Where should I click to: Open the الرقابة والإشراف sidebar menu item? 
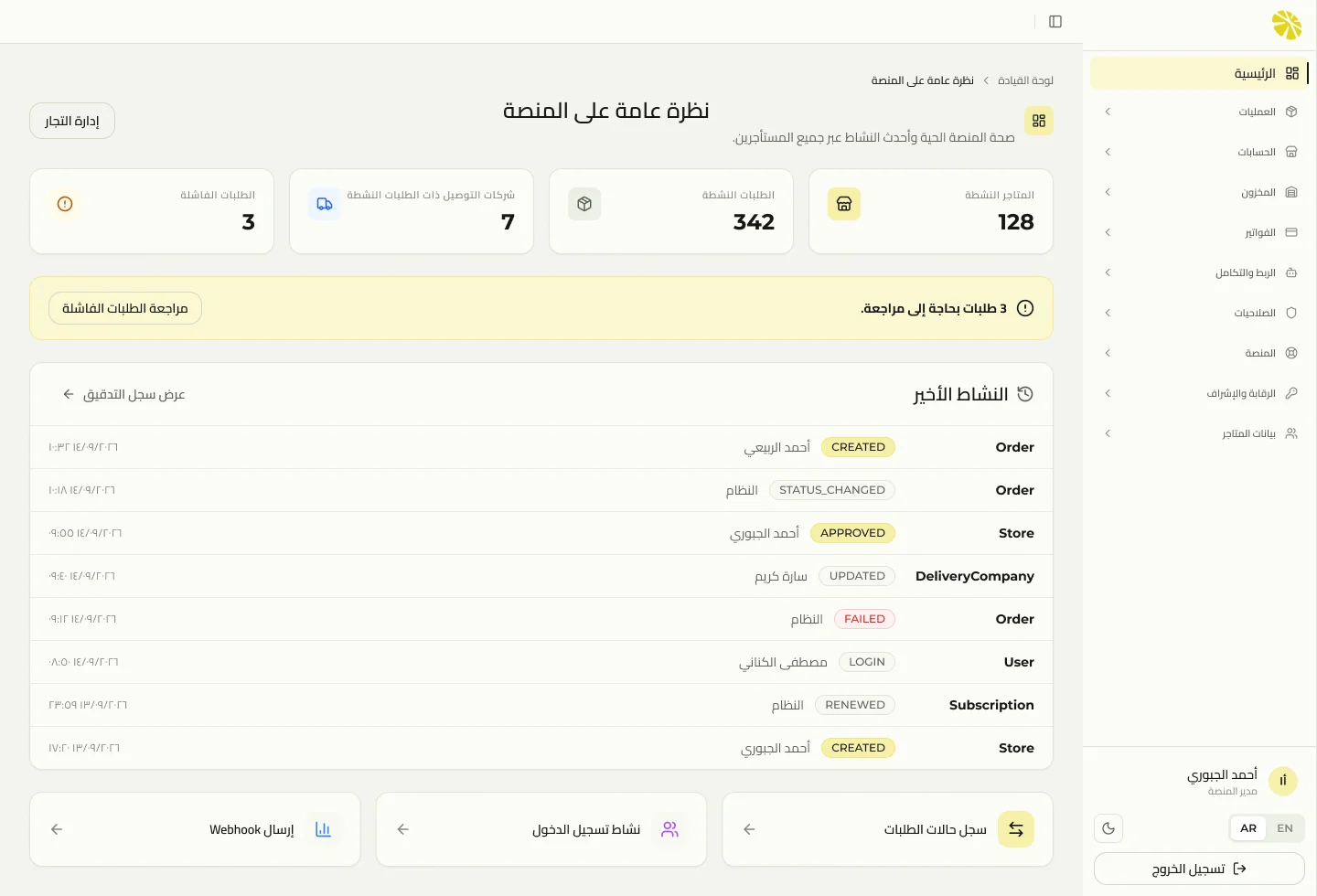(1199, 393)
